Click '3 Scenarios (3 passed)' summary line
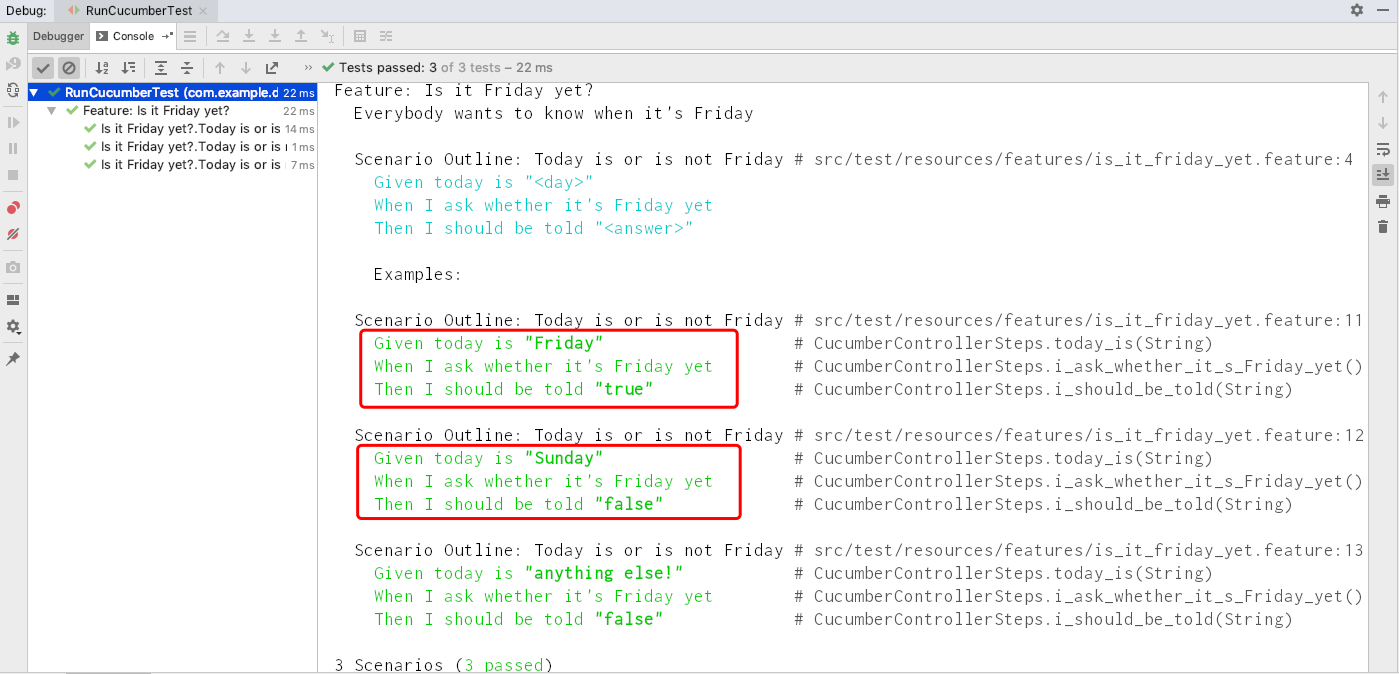This screenshot has height=674, width=1399. pyautogui.click(x=443, y=665)
